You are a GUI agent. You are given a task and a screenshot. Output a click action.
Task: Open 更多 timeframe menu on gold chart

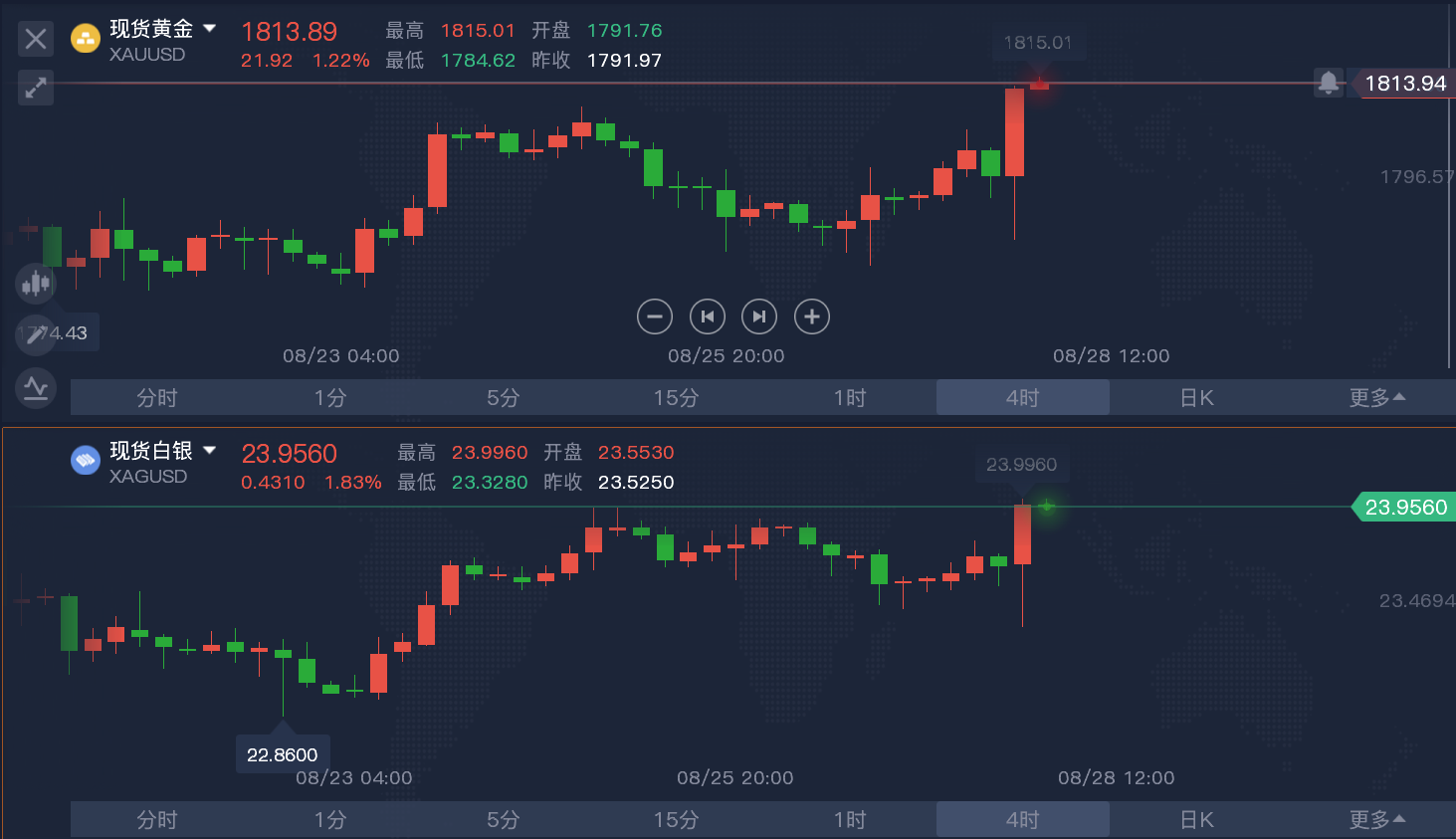(x=1376, y=397)
